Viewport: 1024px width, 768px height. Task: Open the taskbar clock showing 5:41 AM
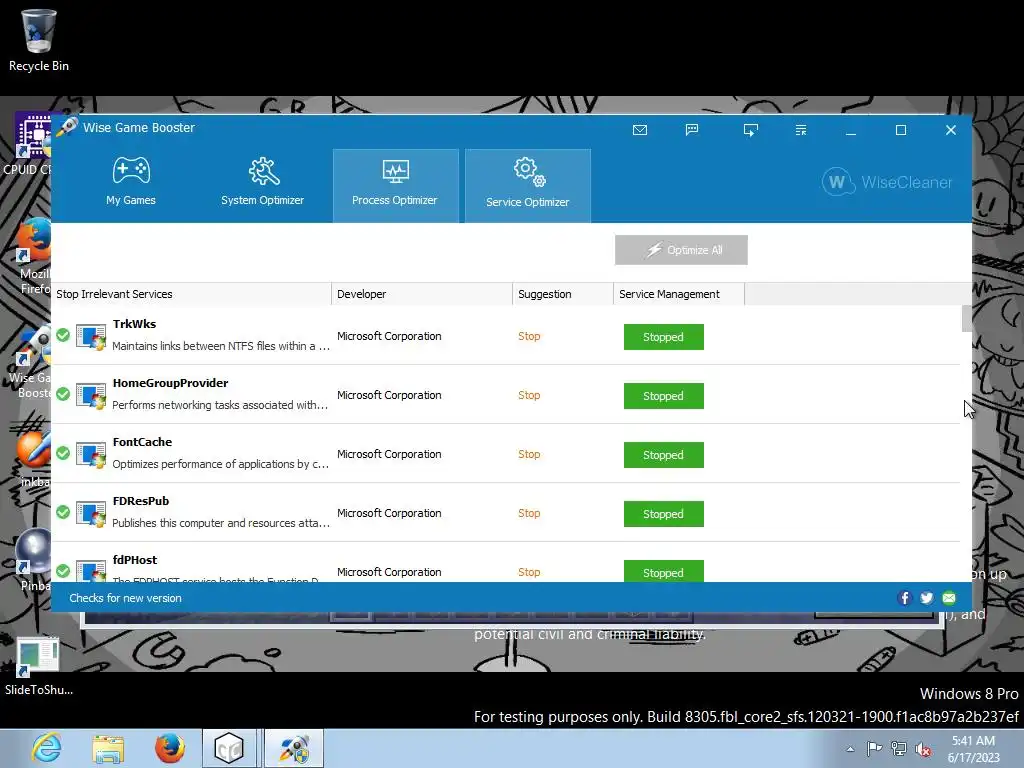[974, 749]
